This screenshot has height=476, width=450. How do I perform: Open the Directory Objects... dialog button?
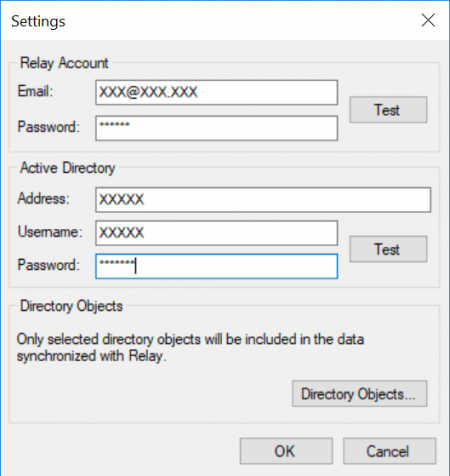[x=360, y=394]
